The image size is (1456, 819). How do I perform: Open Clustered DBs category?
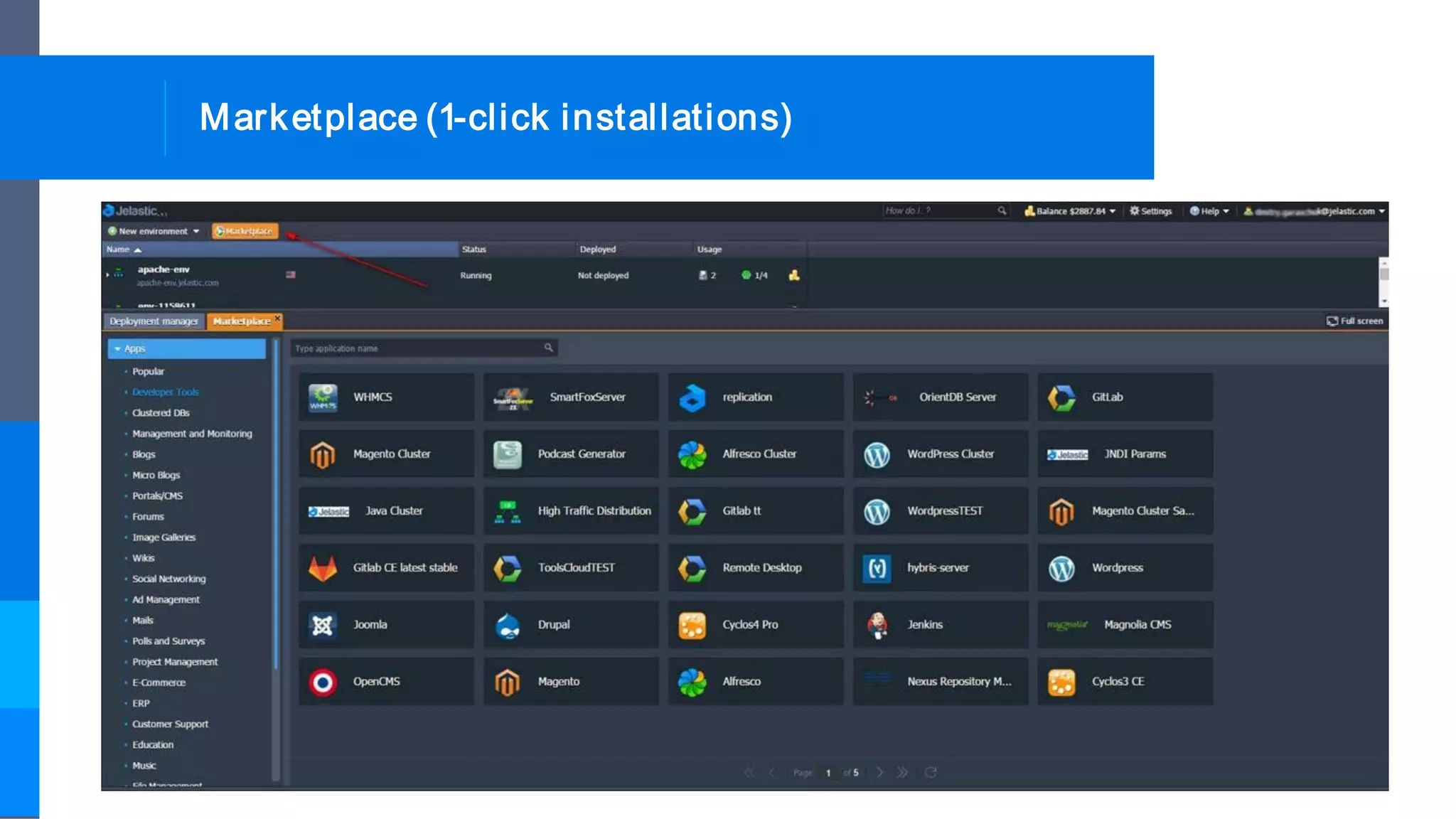point(161,412)
